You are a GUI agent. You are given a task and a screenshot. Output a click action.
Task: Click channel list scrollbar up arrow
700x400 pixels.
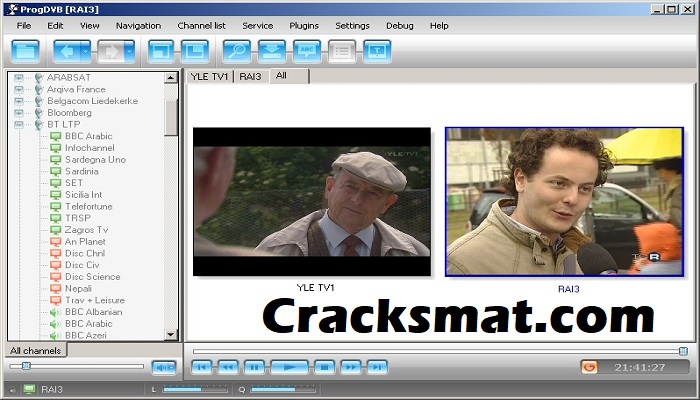(171, 78)
